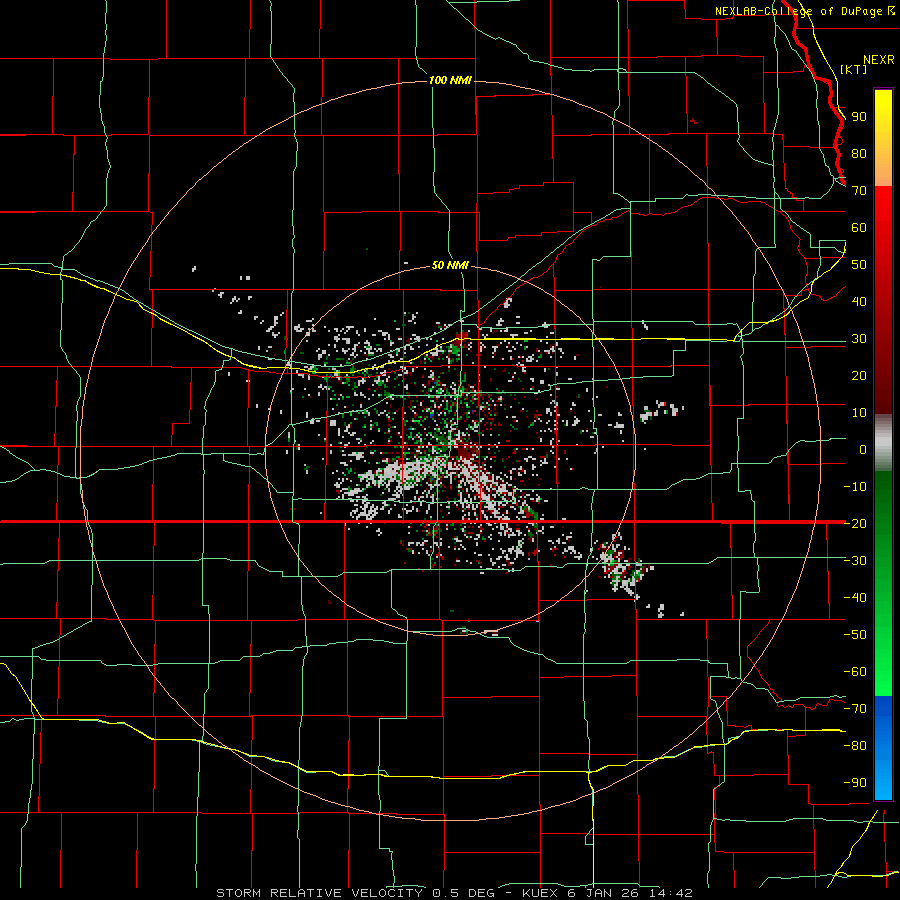Click the -90 value on the velocity scale
Screen dimensions: 900x900
855,783
